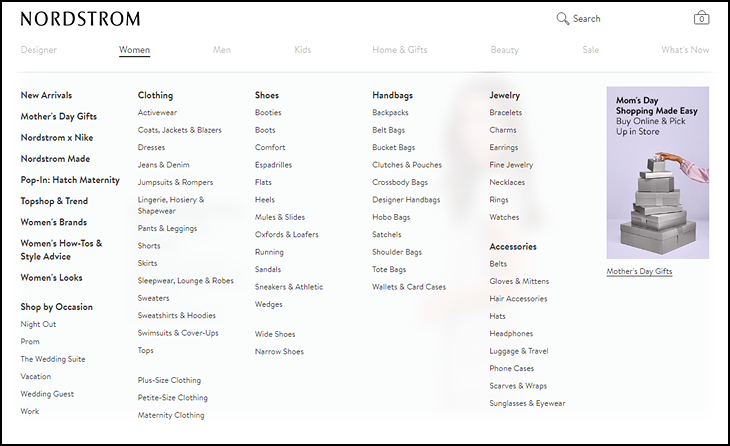The width and height of the screenshot is (730, 446).
Task: Open Lingerie, Hosiery & Shapewear
Action: 171,205
